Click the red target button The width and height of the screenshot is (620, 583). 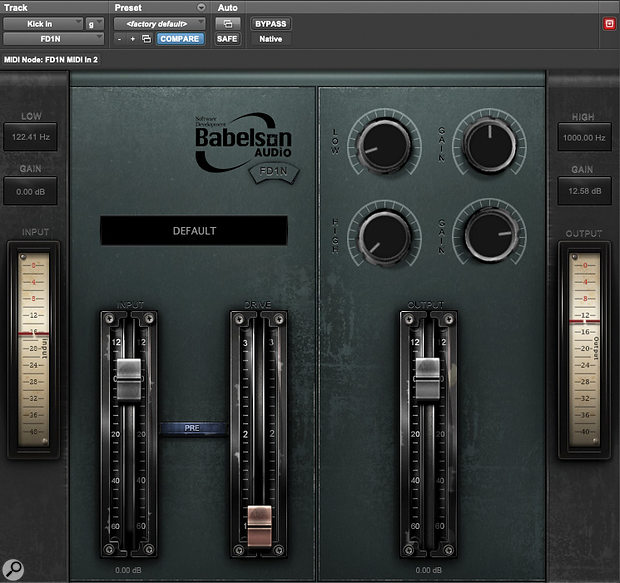coord(609,24)
